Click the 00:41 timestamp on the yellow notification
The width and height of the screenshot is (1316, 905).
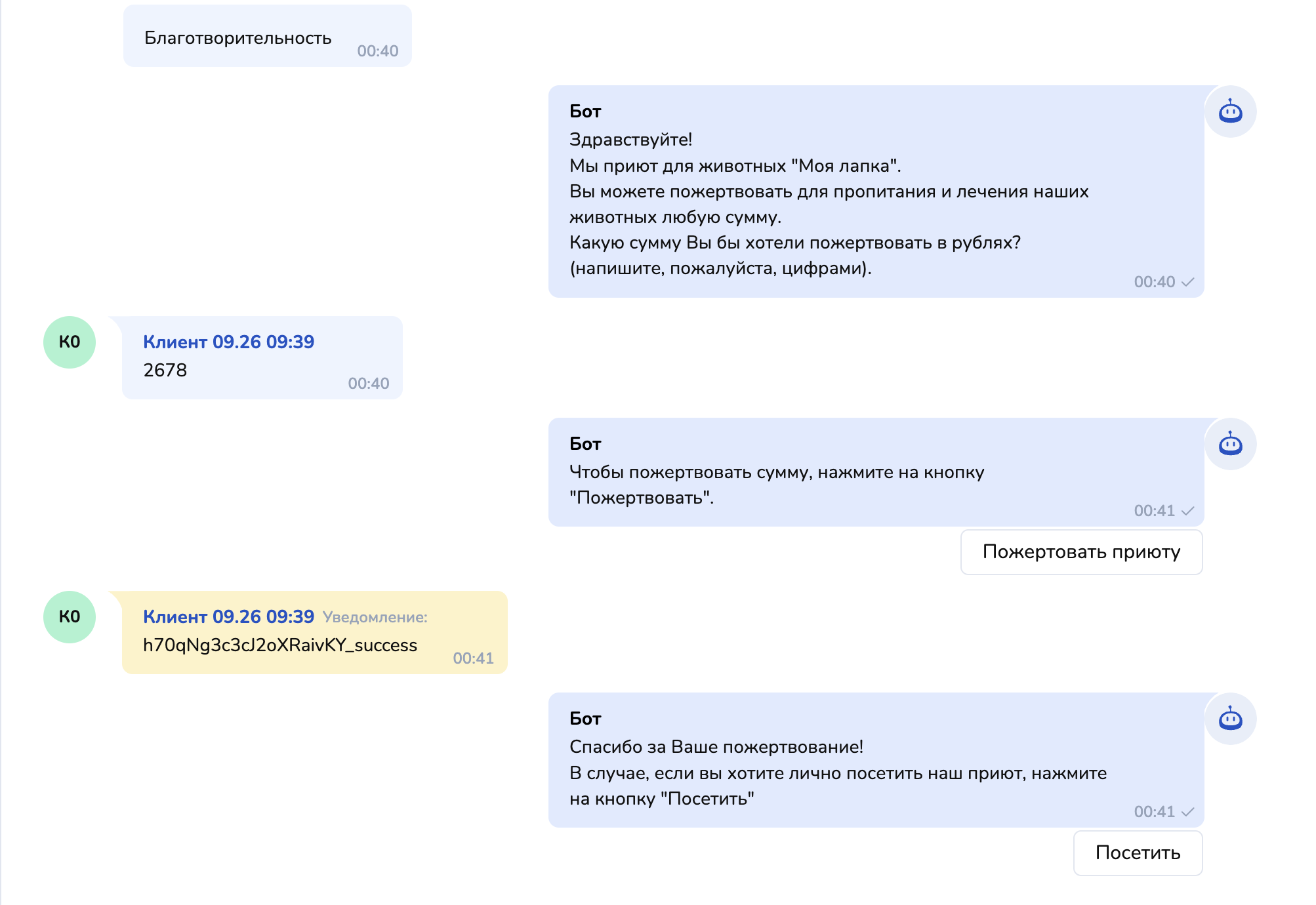click(x=473, y=658)
